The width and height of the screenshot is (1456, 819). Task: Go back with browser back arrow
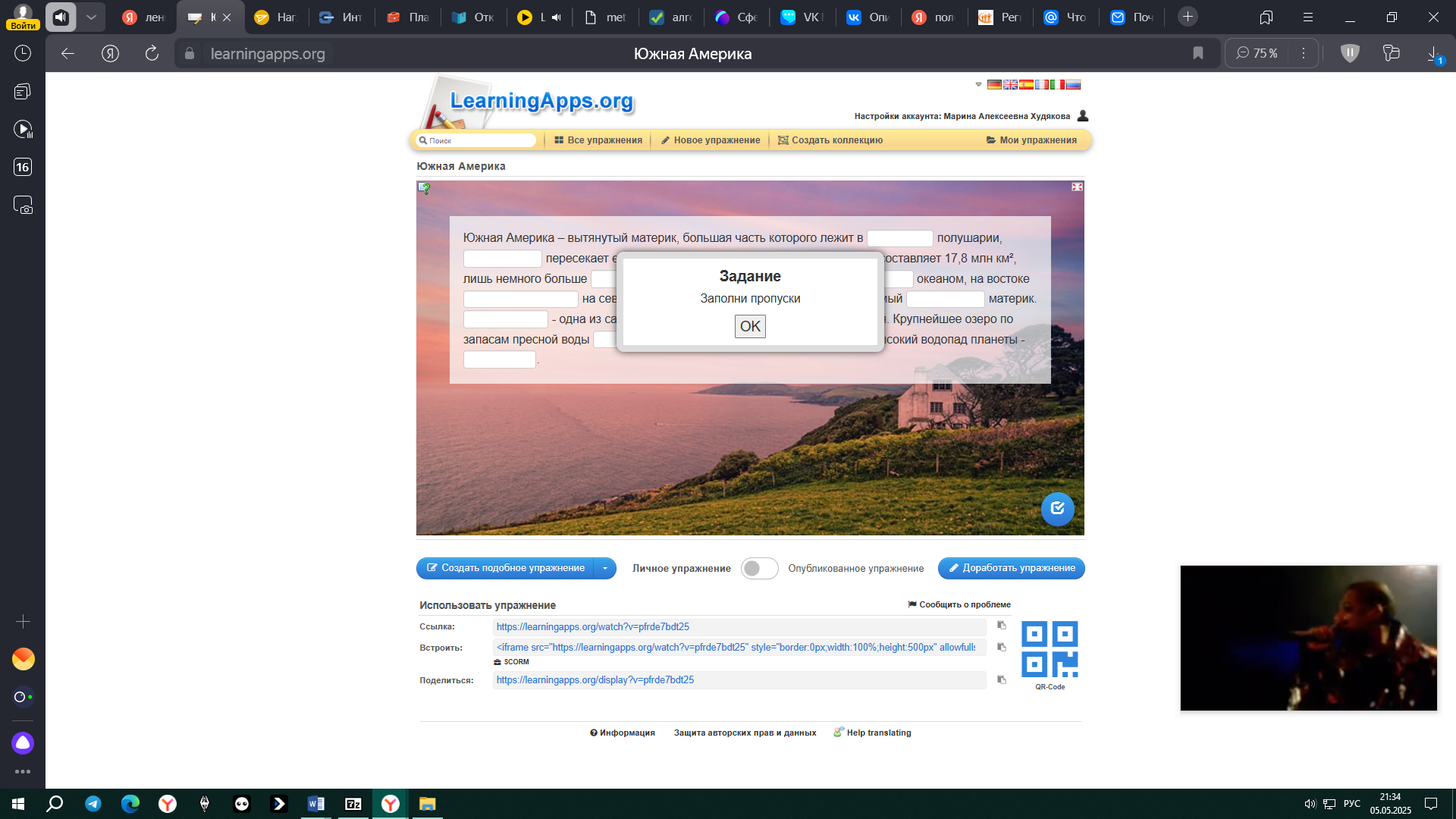[68, 53]
